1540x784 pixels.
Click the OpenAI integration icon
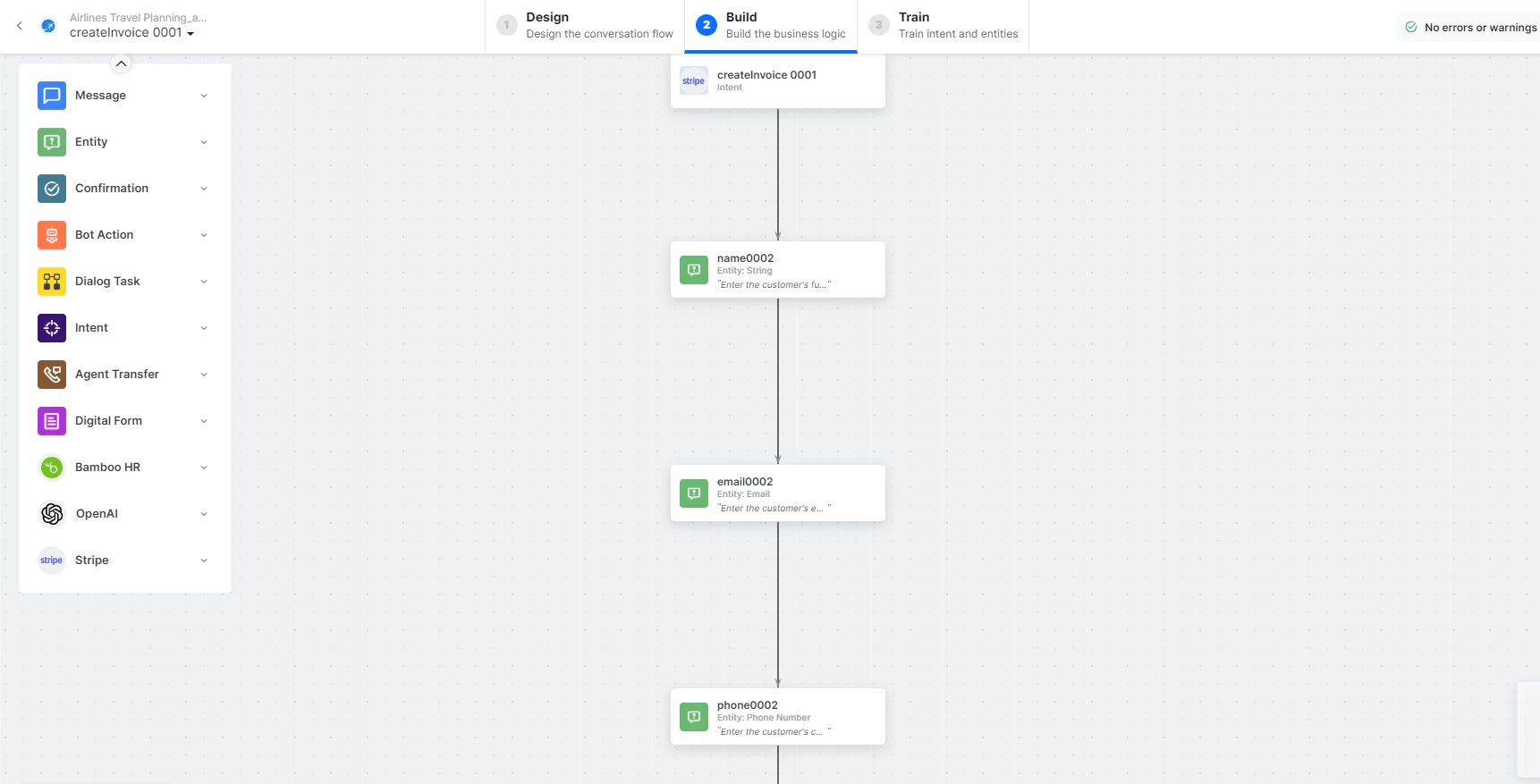tap(51, 513)
